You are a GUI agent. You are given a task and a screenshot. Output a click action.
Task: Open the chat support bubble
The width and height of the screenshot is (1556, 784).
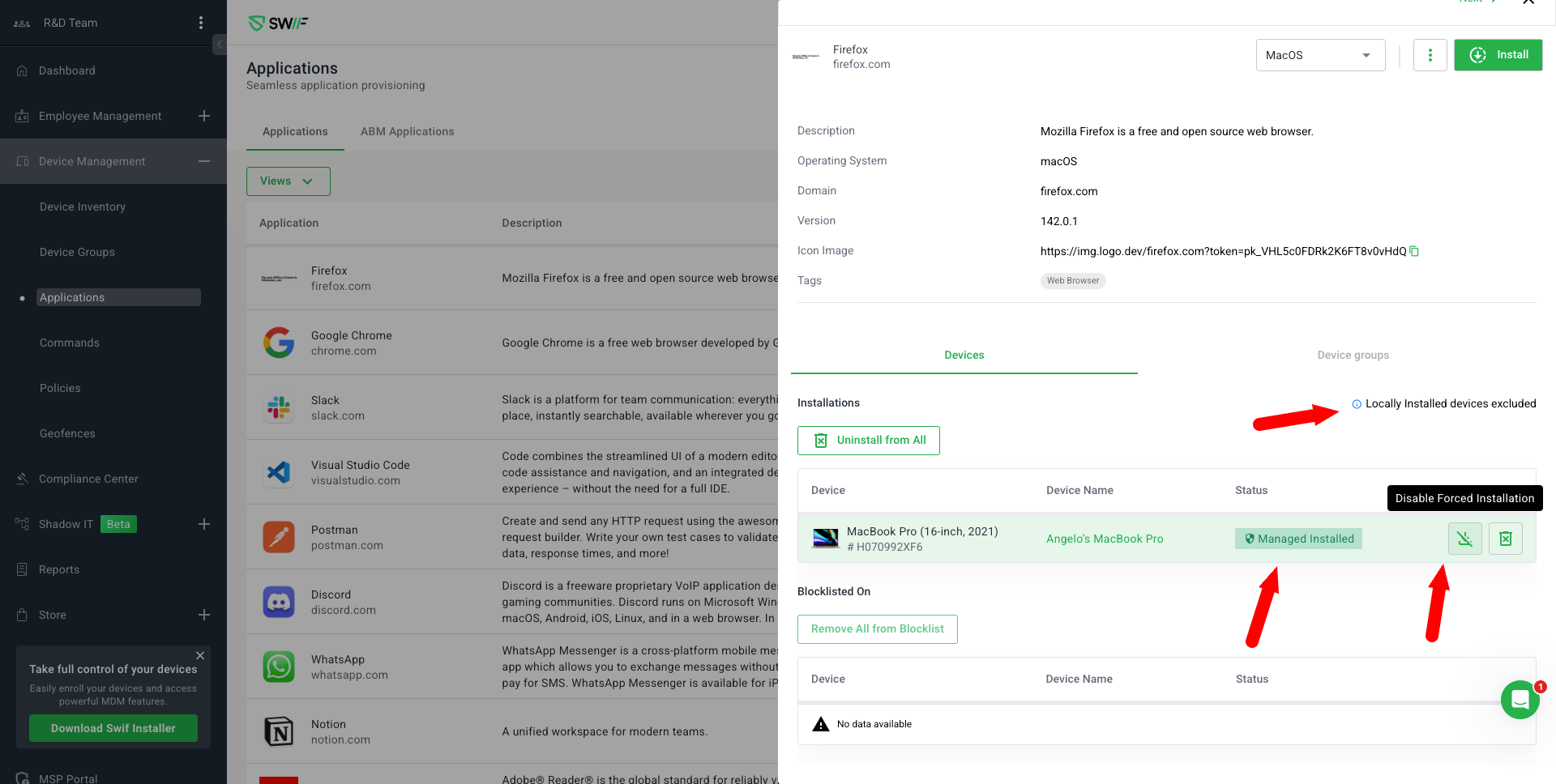pyautogui.click(x=1520, y=700)
